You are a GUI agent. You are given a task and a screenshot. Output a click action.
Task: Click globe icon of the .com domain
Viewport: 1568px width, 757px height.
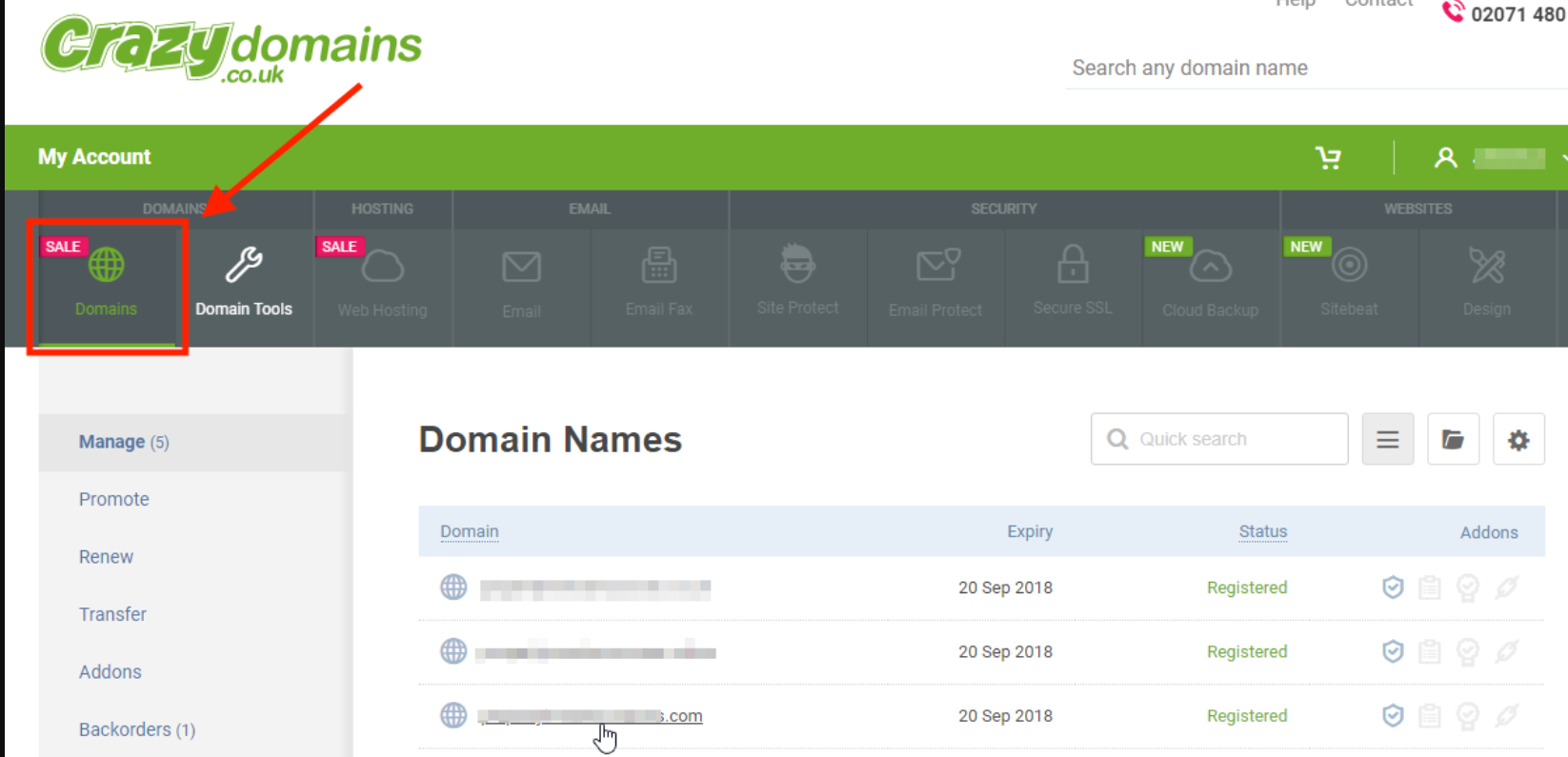[x=453, y=715]
